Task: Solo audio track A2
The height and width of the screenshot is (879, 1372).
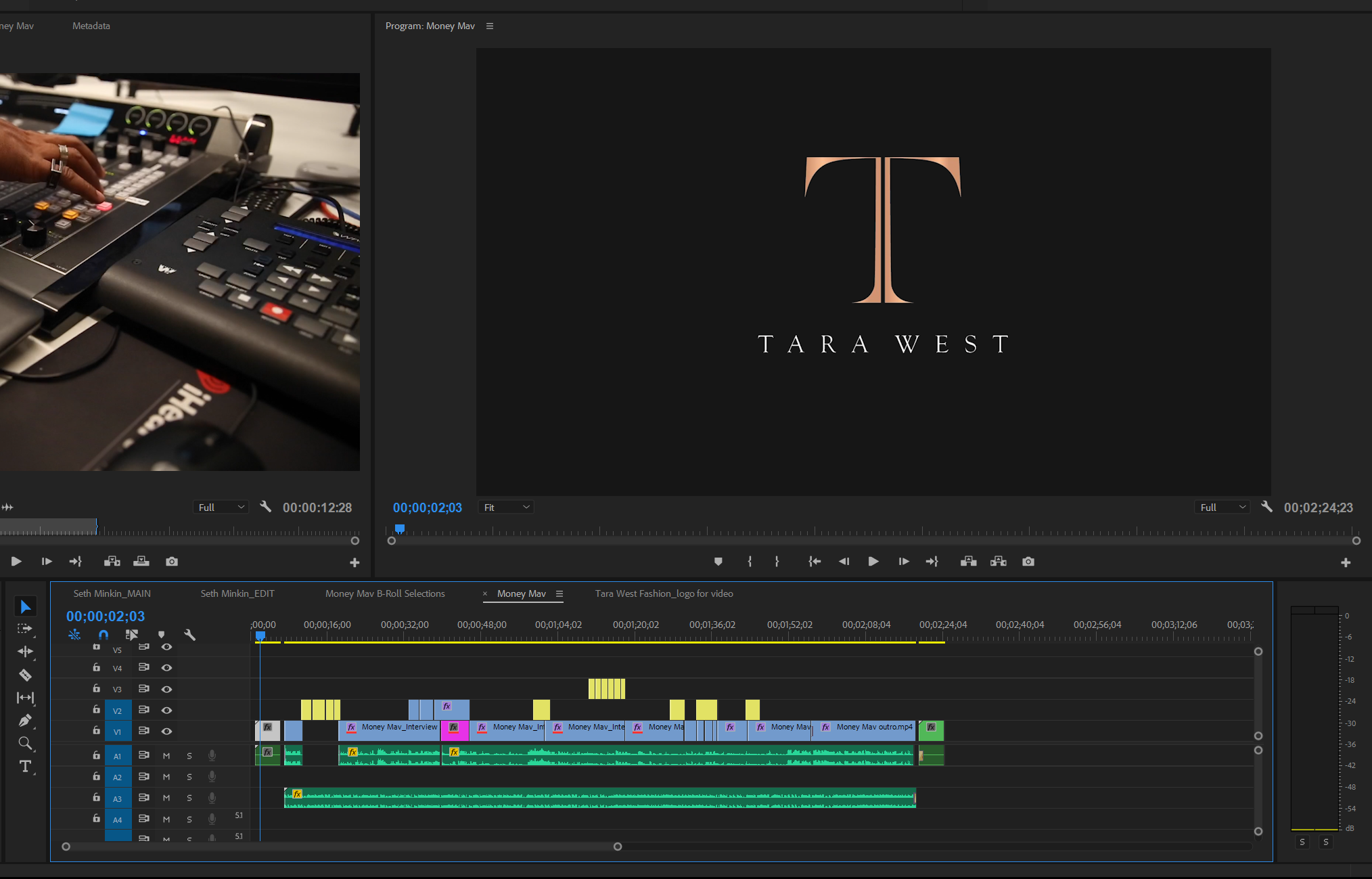Action: pos(189,777)
